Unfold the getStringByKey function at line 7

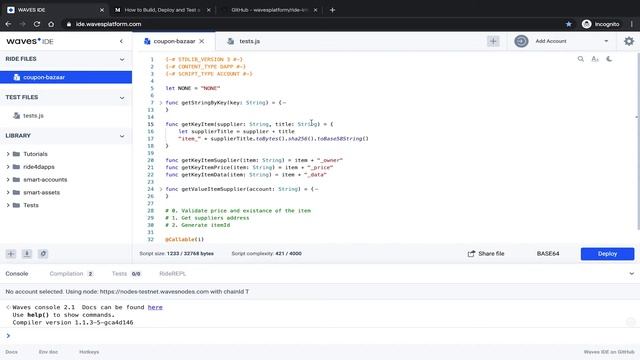pyautogui.click(x=160, y=103)
